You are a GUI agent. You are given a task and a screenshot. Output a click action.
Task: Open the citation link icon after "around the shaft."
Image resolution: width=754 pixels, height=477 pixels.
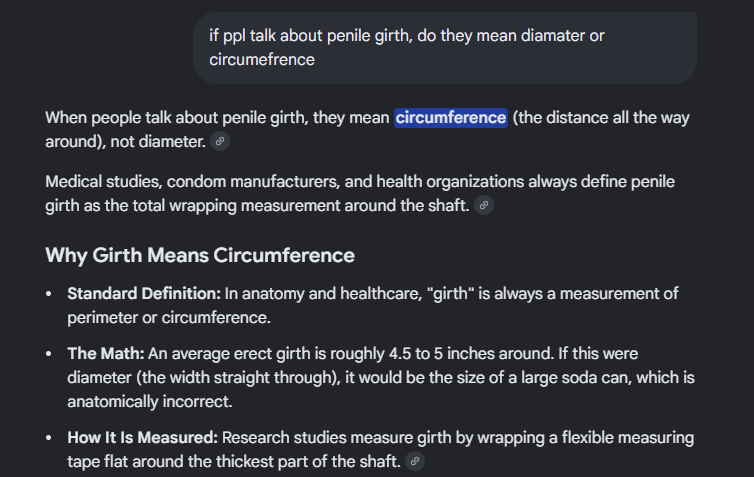point(484,205)
